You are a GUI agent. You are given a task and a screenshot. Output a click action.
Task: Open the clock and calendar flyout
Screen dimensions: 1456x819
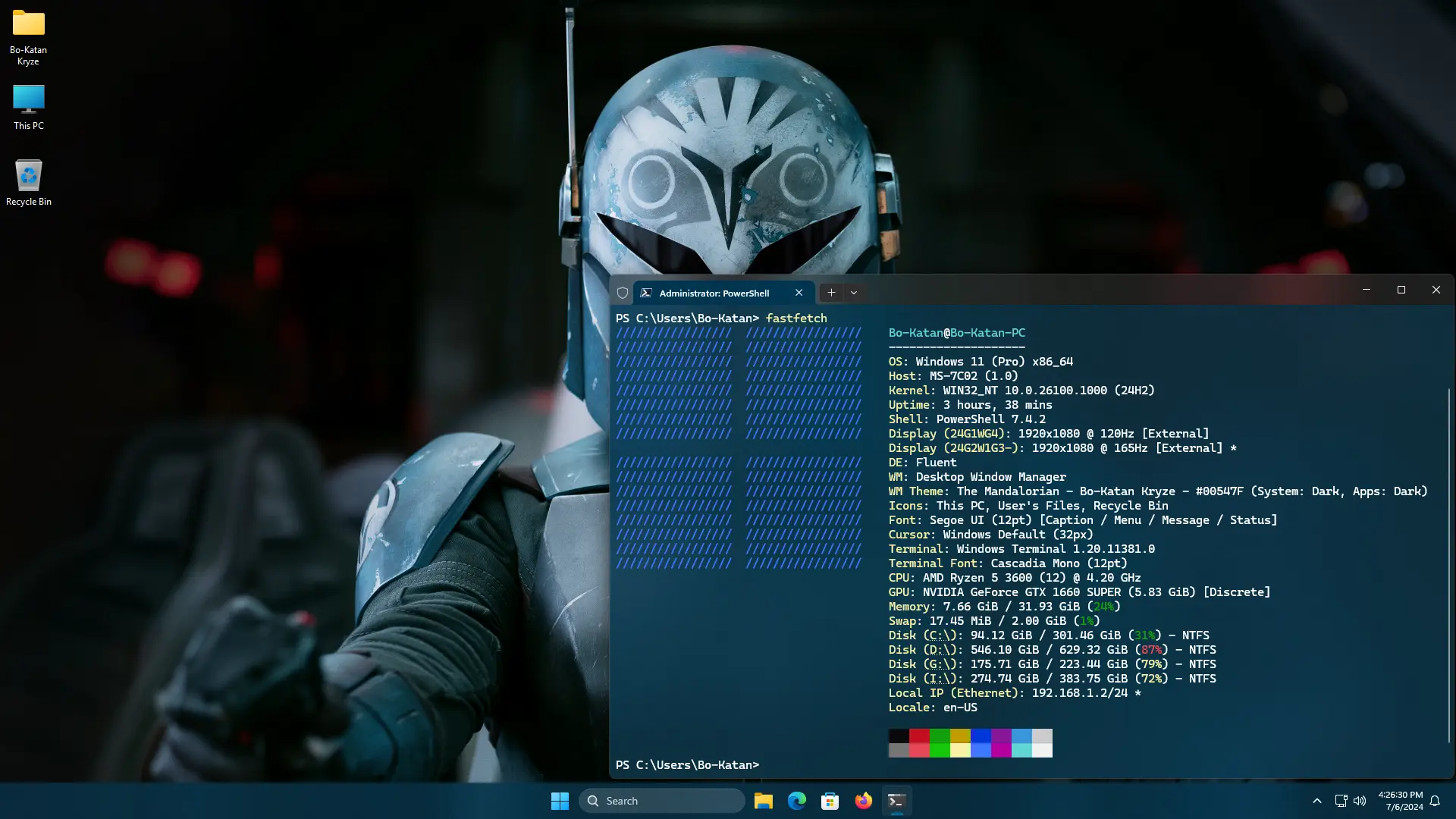tap(1400, 801)
